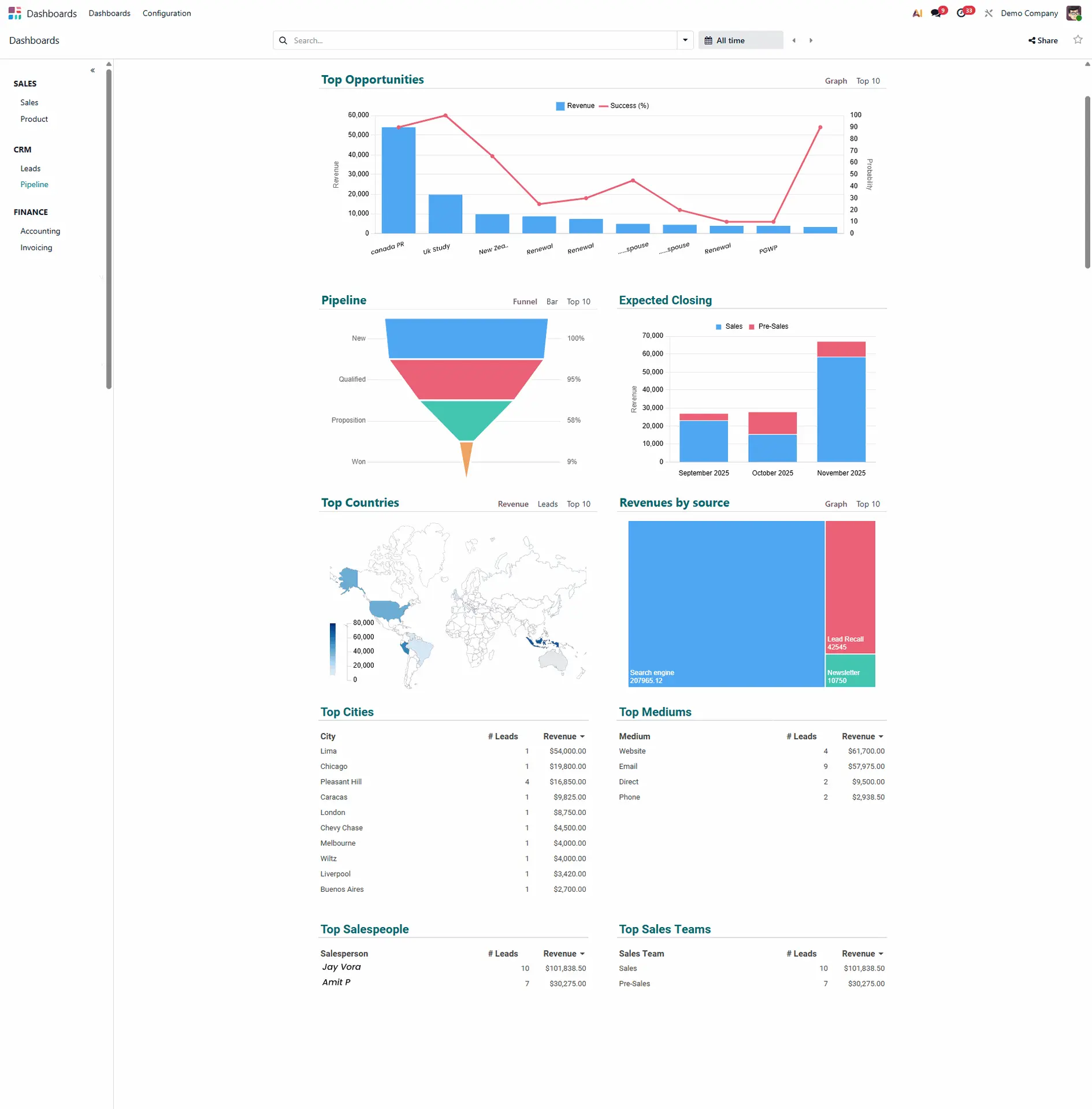Collapse the sidebar with double-chevron icon

(92, 70)
